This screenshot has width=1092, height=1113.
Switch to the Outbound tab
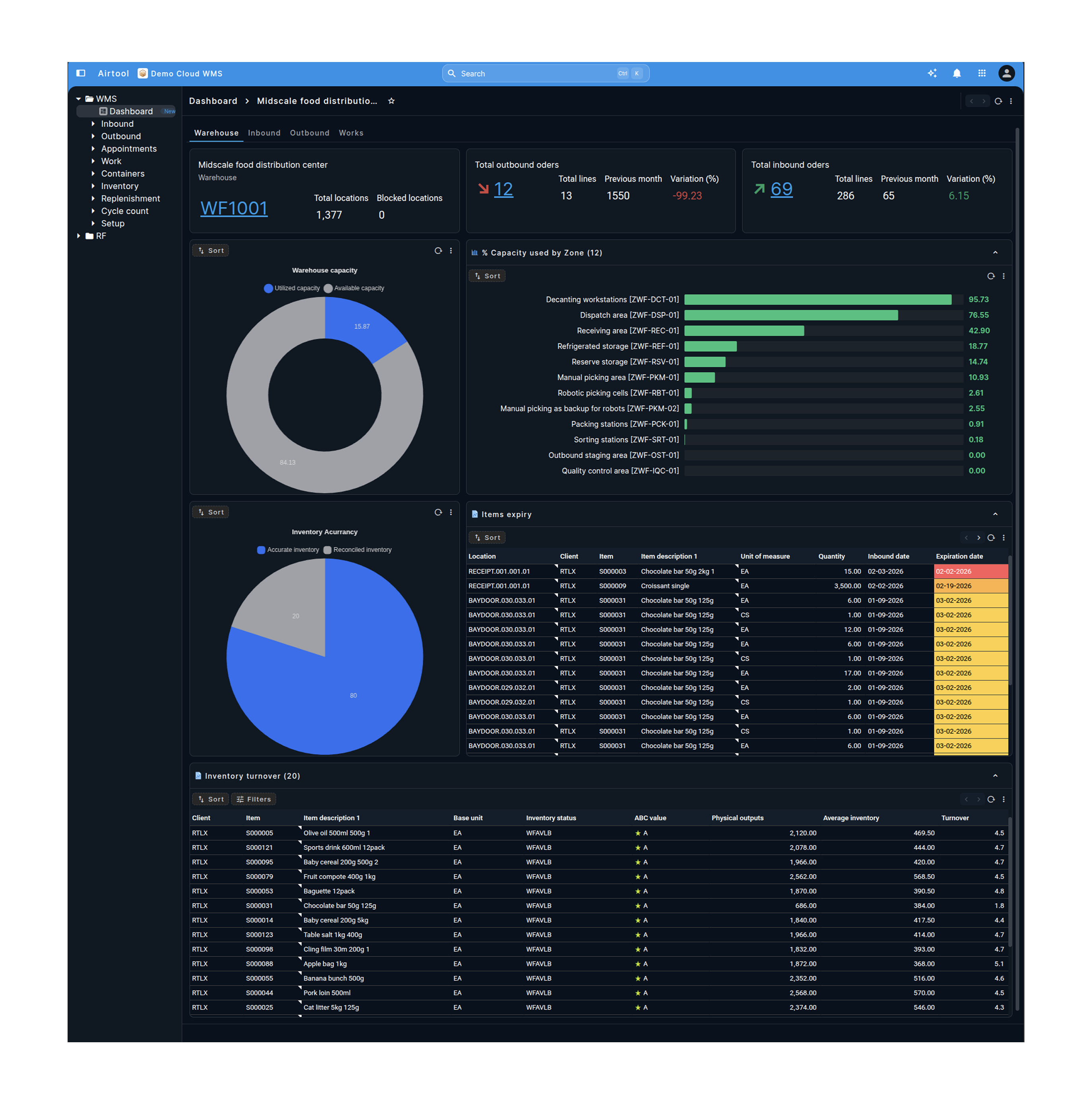tap(310, 133)
